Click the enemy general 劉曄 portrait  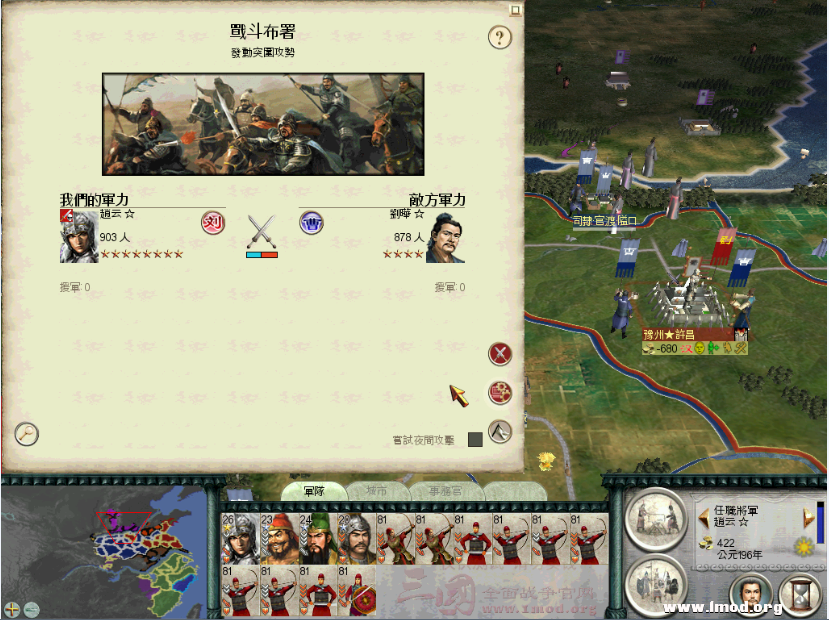click(445, 237)
